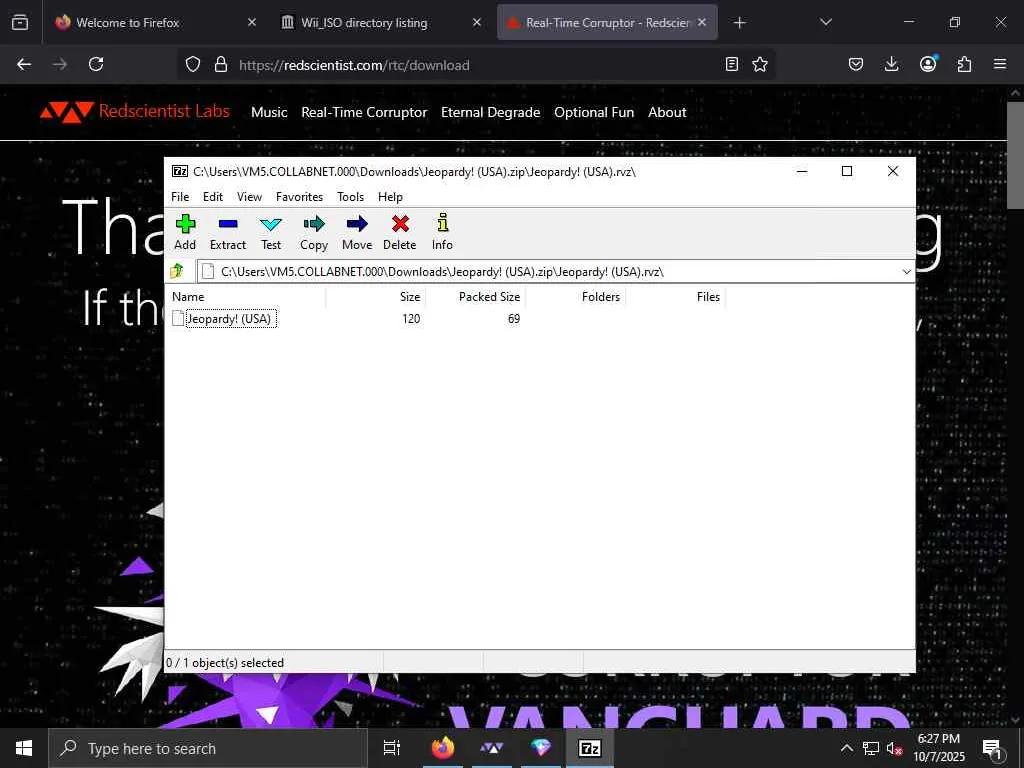Open the Help menu in 7-Zip
Screen dimensions: 1024x768
[391, 197]
